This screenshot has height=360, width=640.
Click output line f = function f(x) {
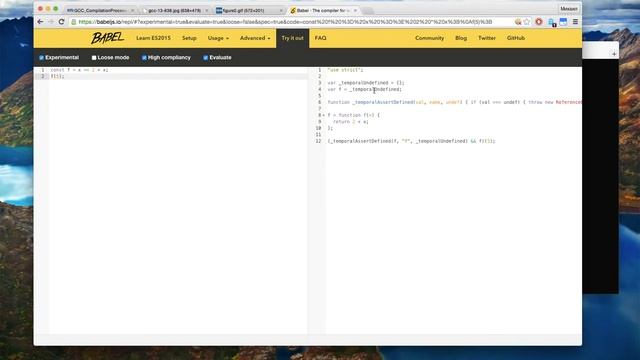(353, 116)
